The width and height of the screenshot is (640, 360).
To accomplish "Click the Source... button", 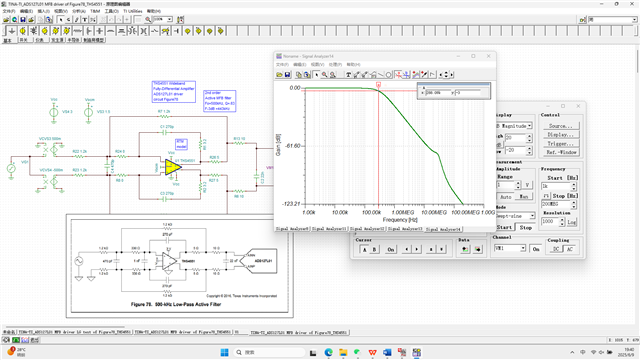I will [561, 126].
